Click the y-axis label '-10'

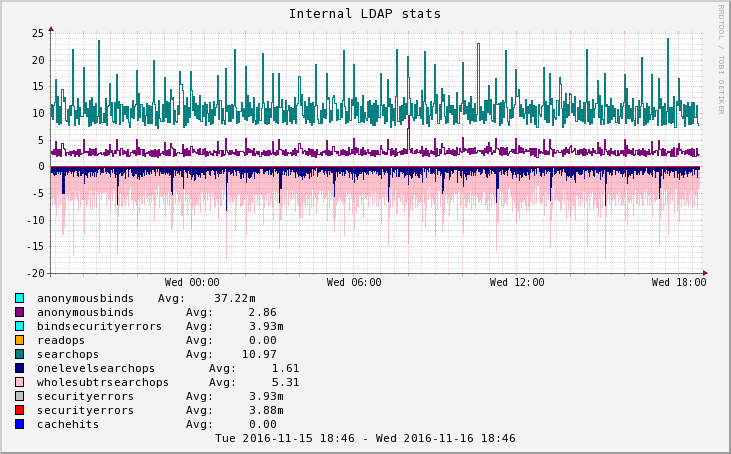35,220
